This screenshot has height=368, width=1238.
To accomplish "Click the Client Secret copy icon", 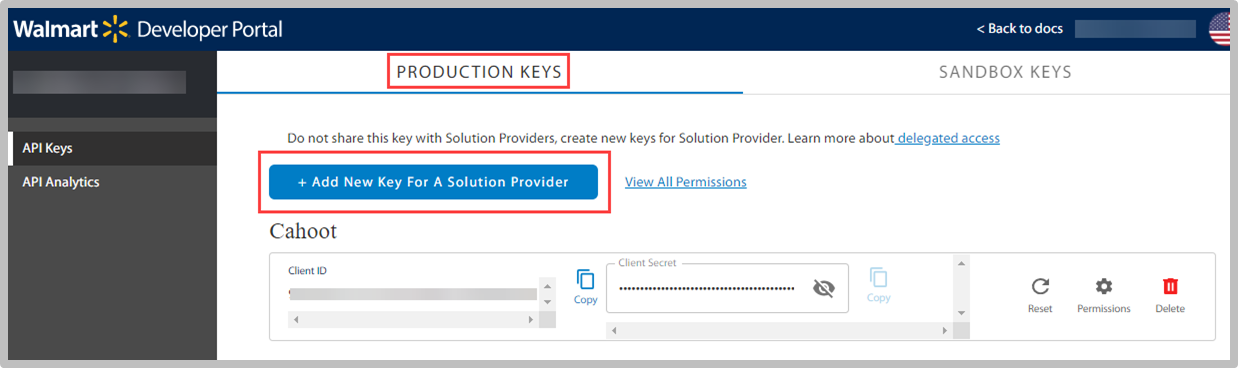I will (x=878, y=285).
